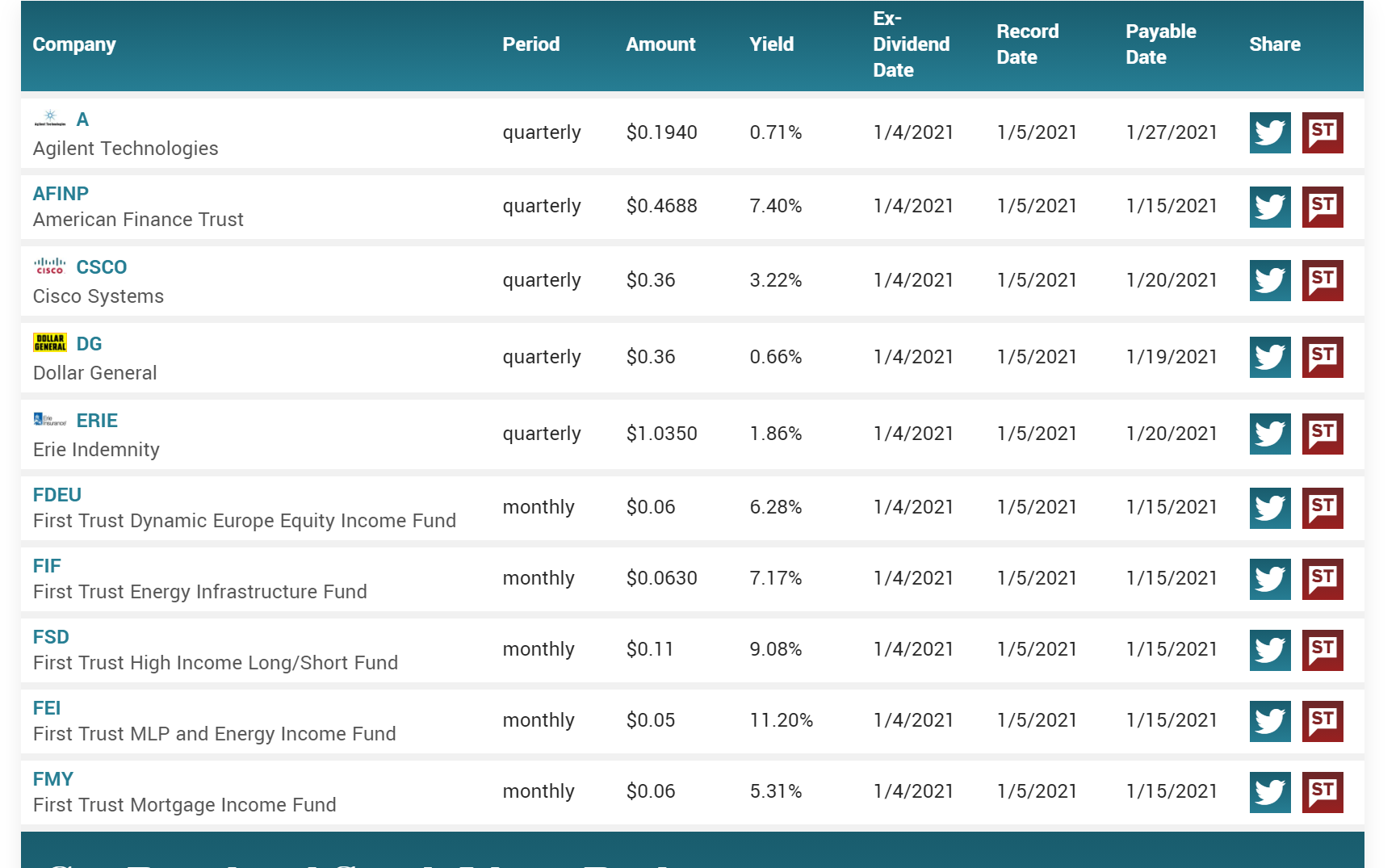
Task: Select First Trust Dynamic Europe Equity Income Fund
Action: (245, 521)
